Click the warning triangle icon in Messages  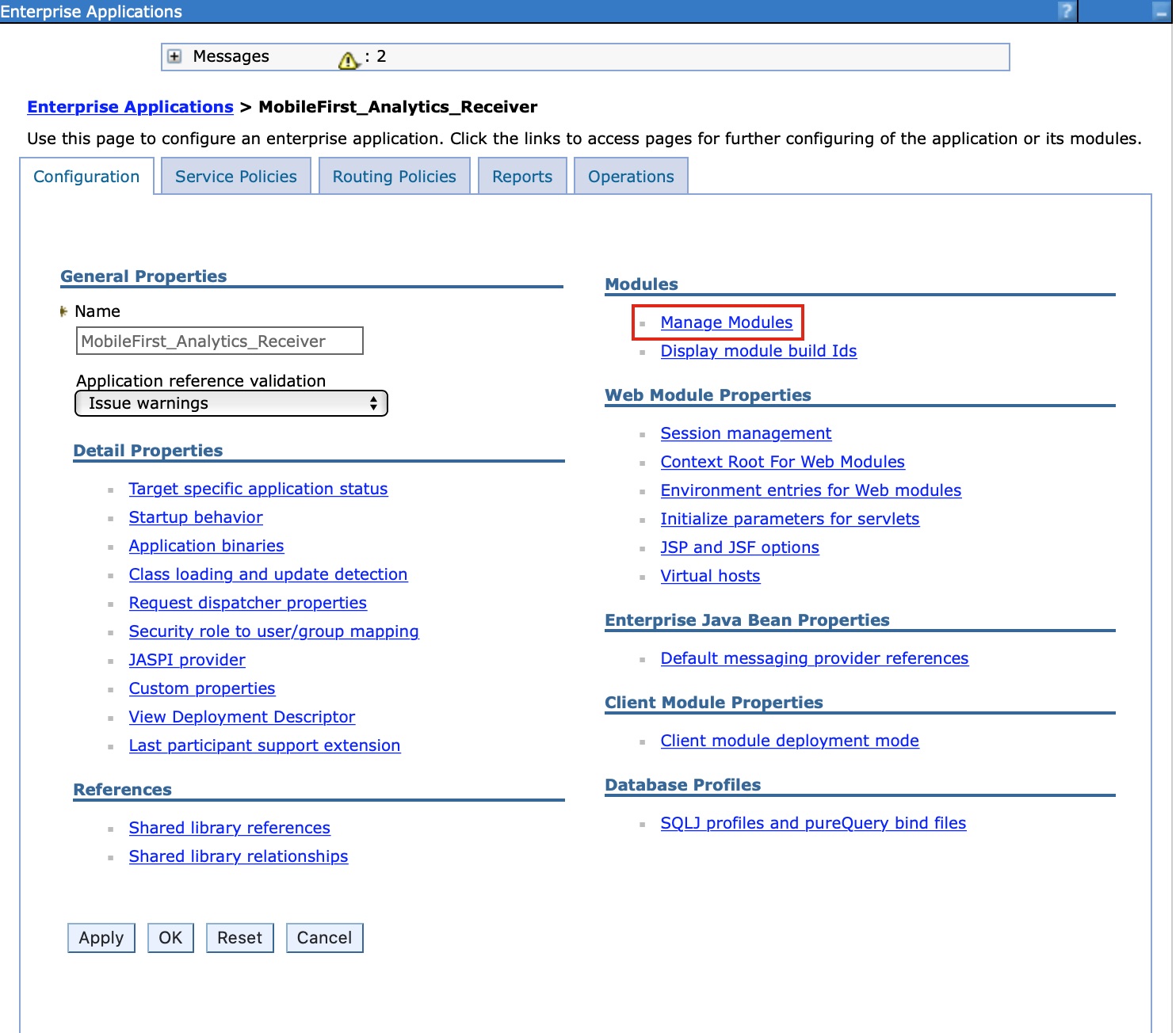pos(349,59)
